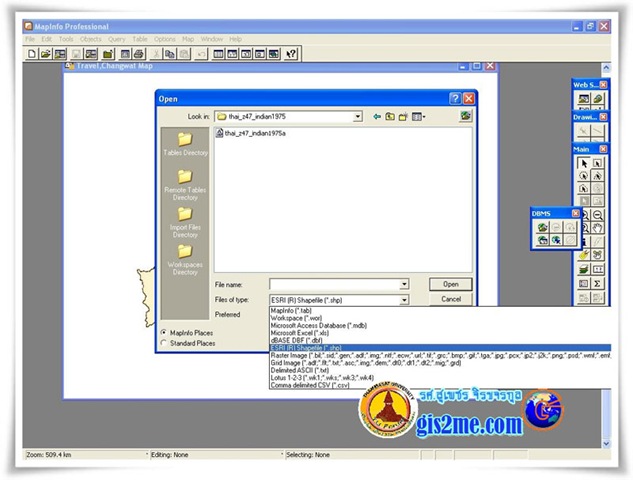This screenshot has width=633, height=480.
Task: Choose the Zoom-out magnifier in Main palette
Action: 597,215
